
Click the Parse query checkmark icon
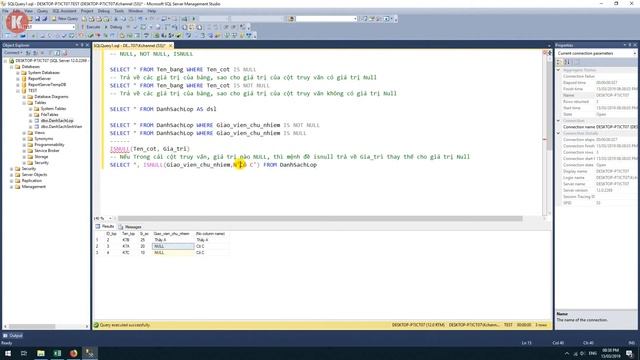click(x=136, y=27)
